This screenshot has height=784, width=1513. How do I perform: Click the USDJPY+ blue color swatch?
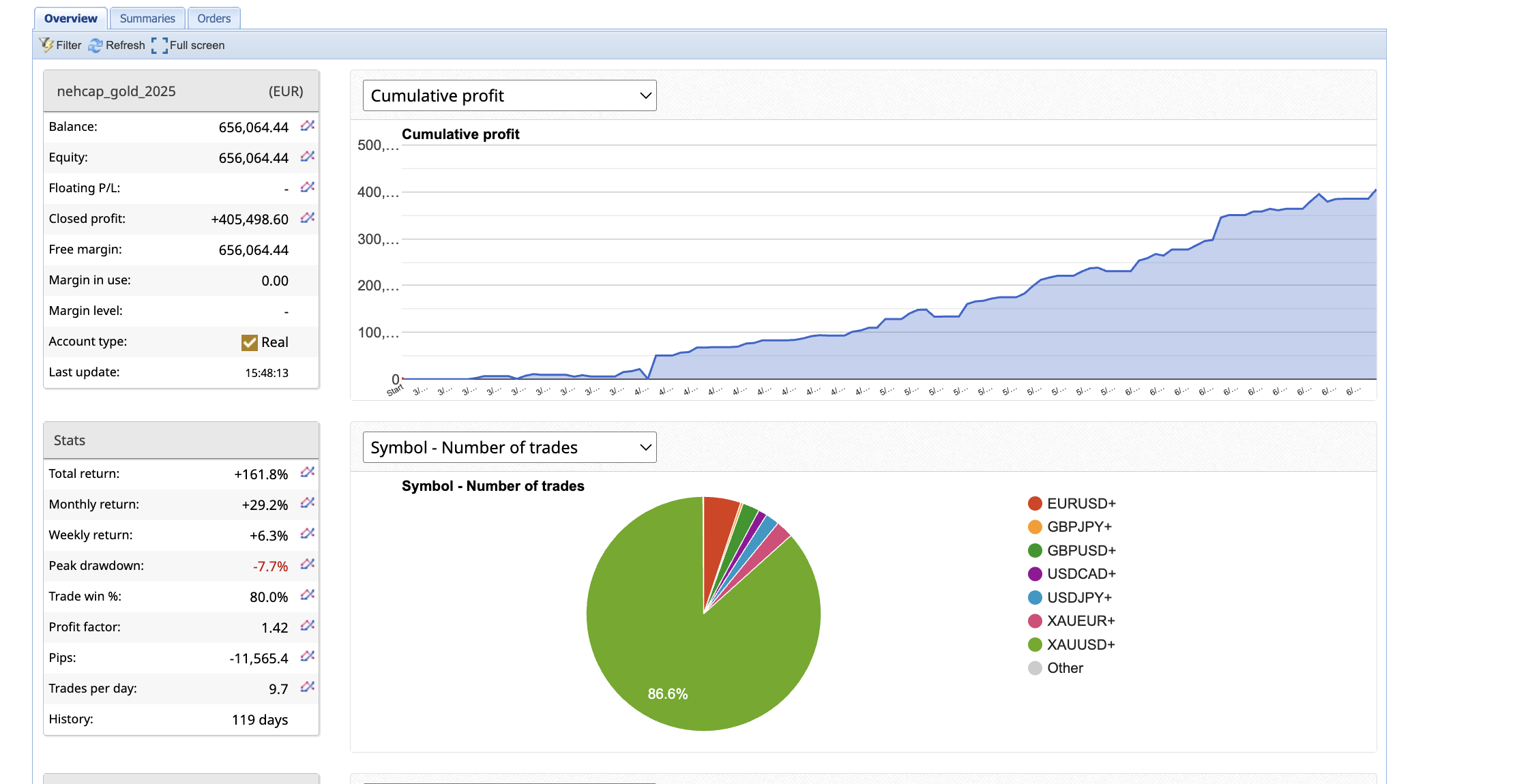click(1035, 598)
